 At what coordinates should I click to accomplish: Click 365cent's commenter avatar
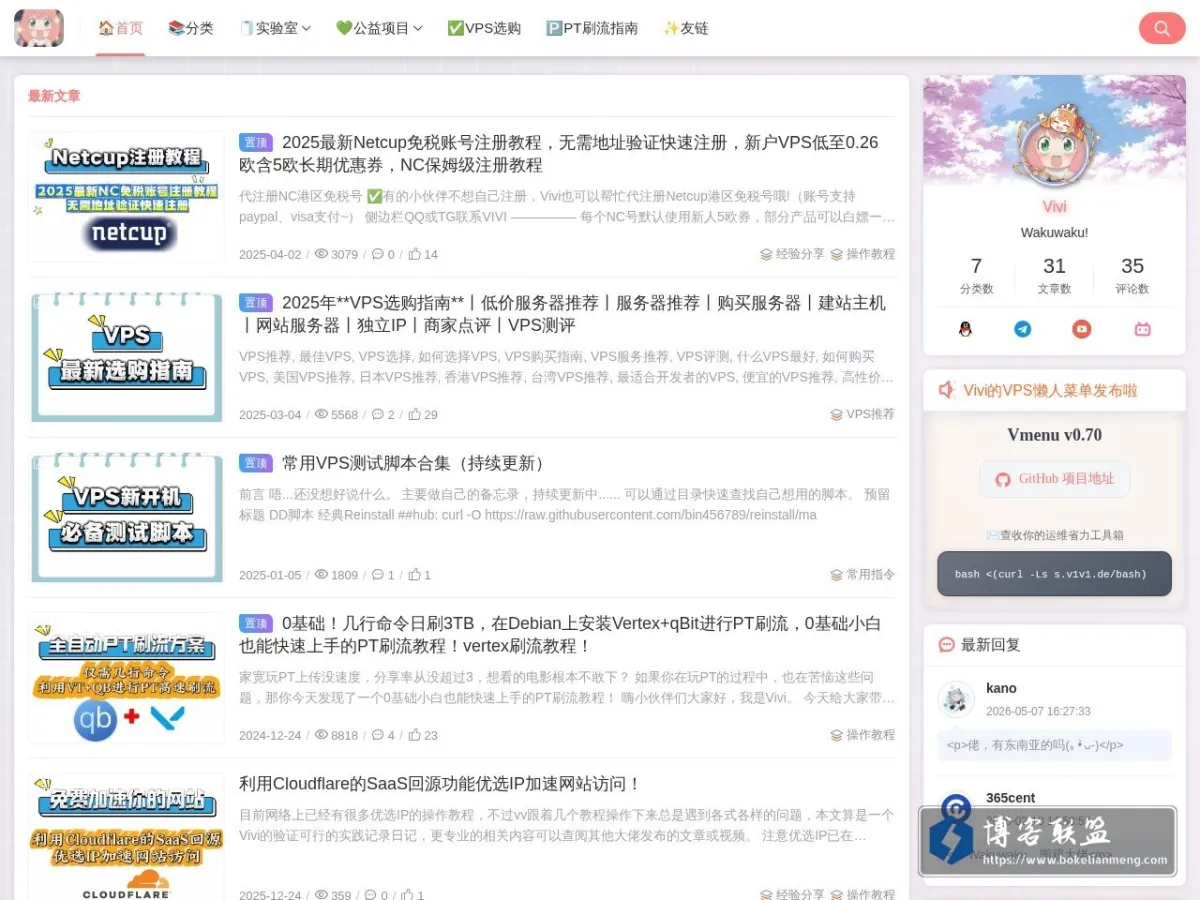[956, 808]
